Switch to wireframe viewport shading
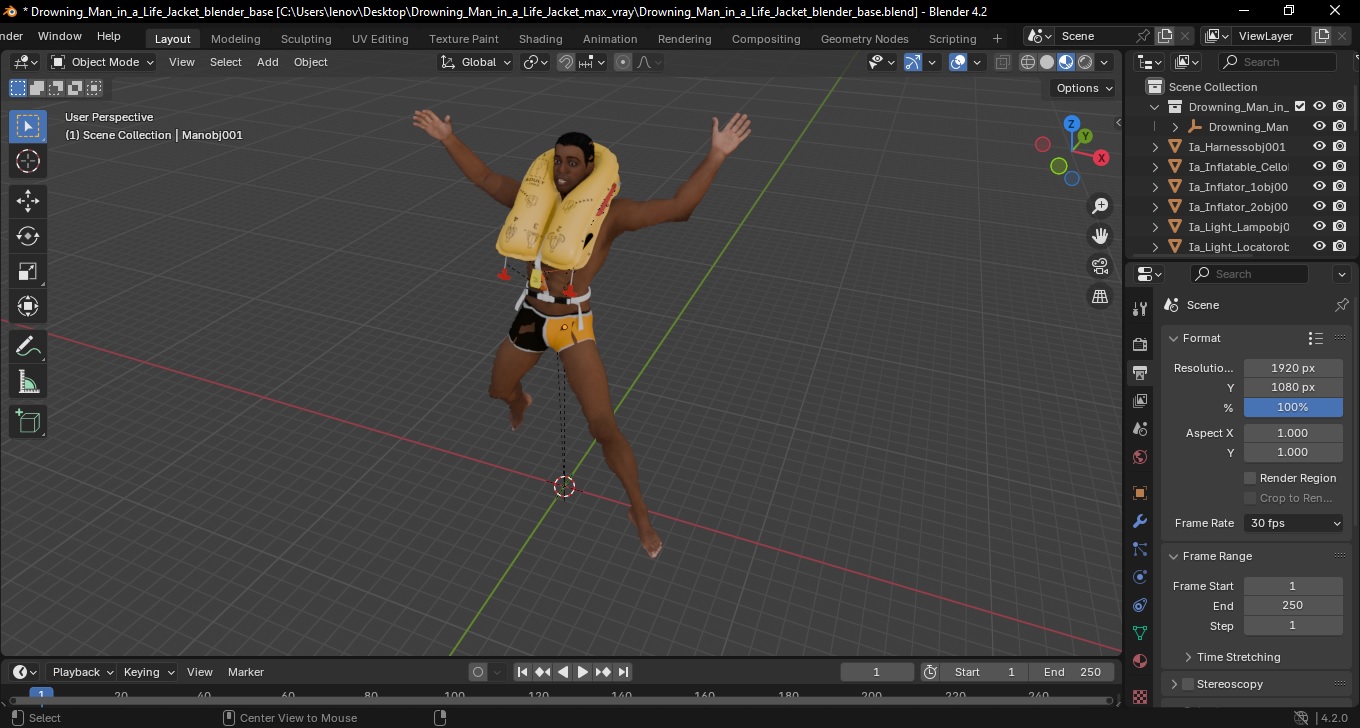 (x=1028, y=62)
